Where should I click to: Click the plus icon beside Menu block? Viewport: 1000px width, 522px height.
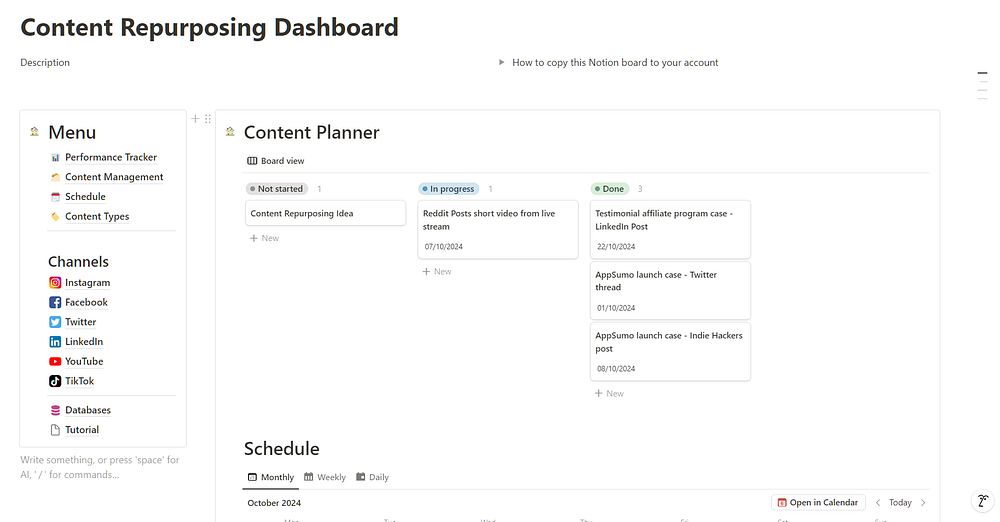196,119
